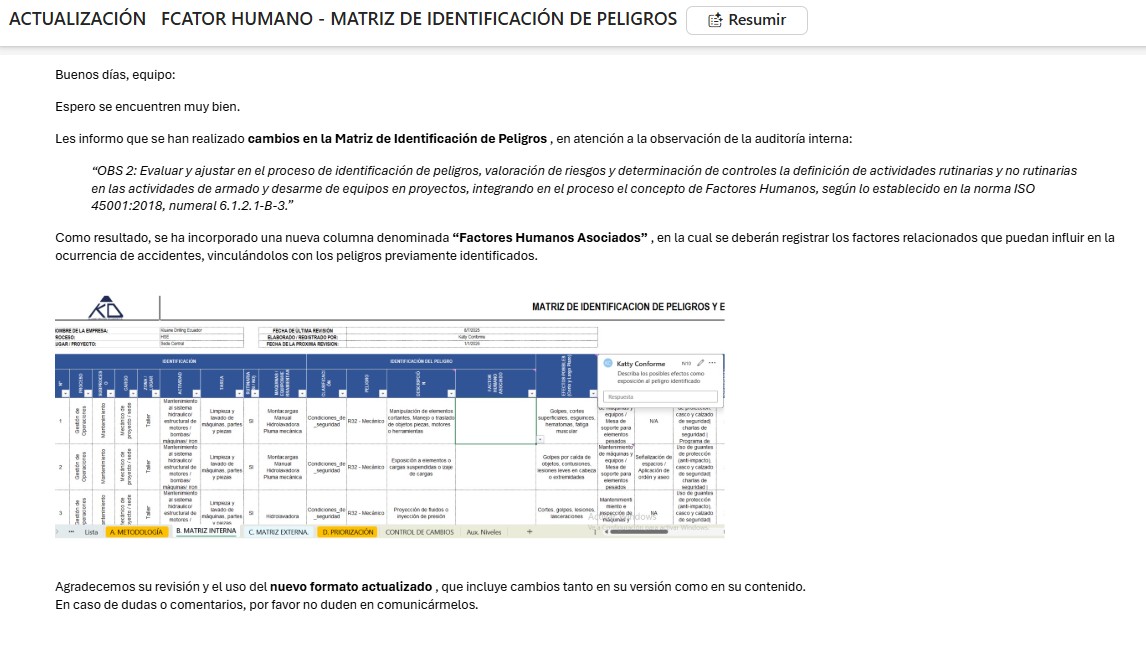The image size is (1146, 646).
Task: Click into the Respuesta reply field
Action: [x=660, y=396]
